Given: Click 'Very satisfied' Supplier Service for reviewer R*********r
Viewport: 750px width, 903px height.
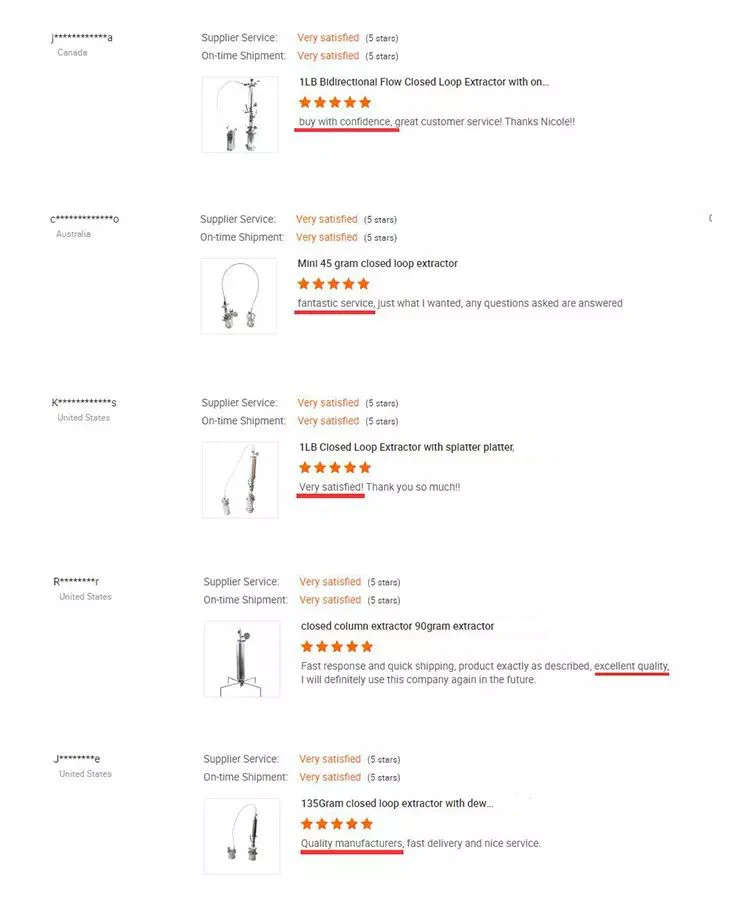Looking at the screenshot, I should tap(330, 582).
